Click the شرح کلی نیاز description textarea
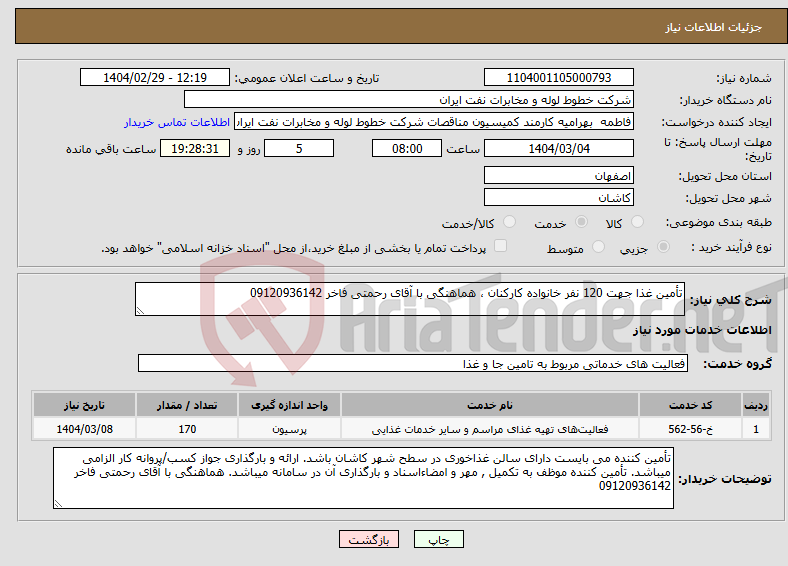The width and height of the screenshot is (788, 566). [x=410, y=299]
